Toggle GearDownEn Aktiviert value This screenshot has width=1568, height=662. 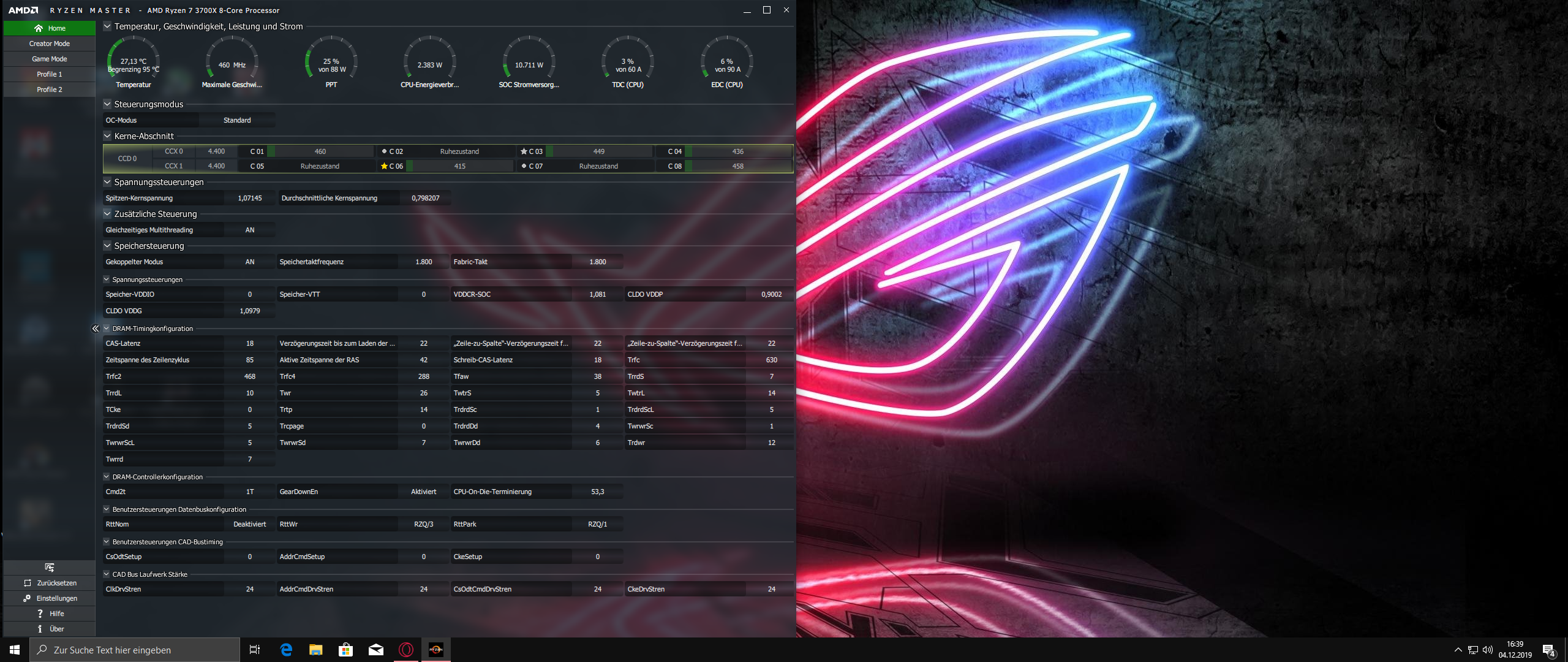point(423,492)
